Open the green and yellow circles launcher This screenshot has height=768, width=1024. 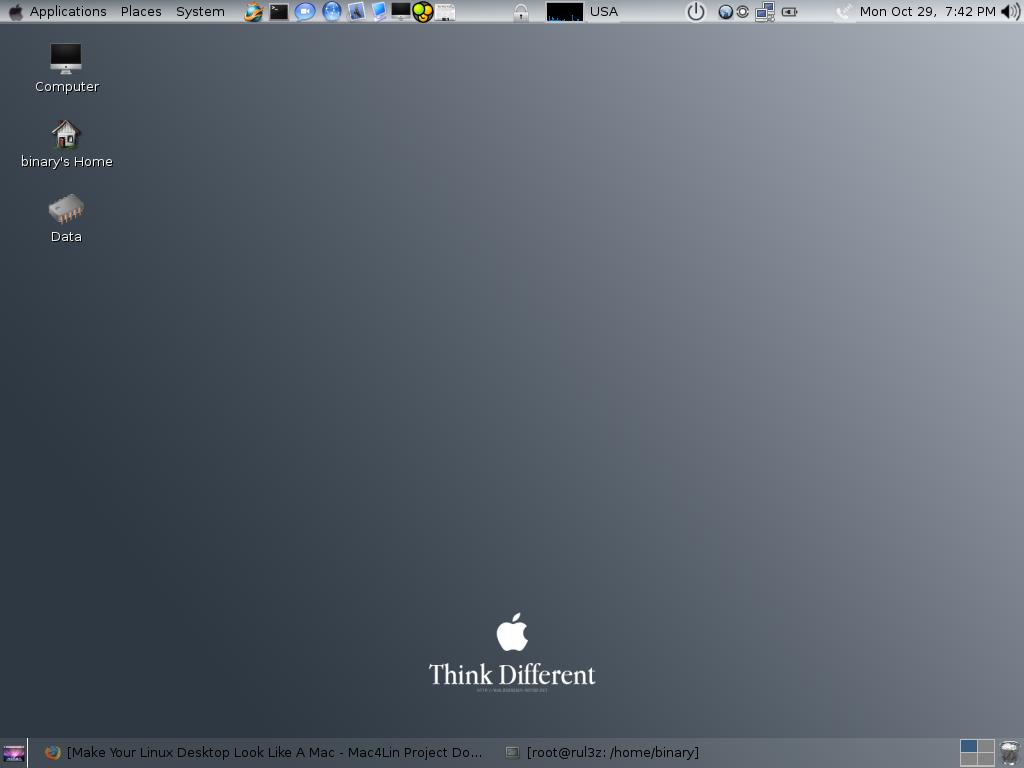tap(423, 12)
